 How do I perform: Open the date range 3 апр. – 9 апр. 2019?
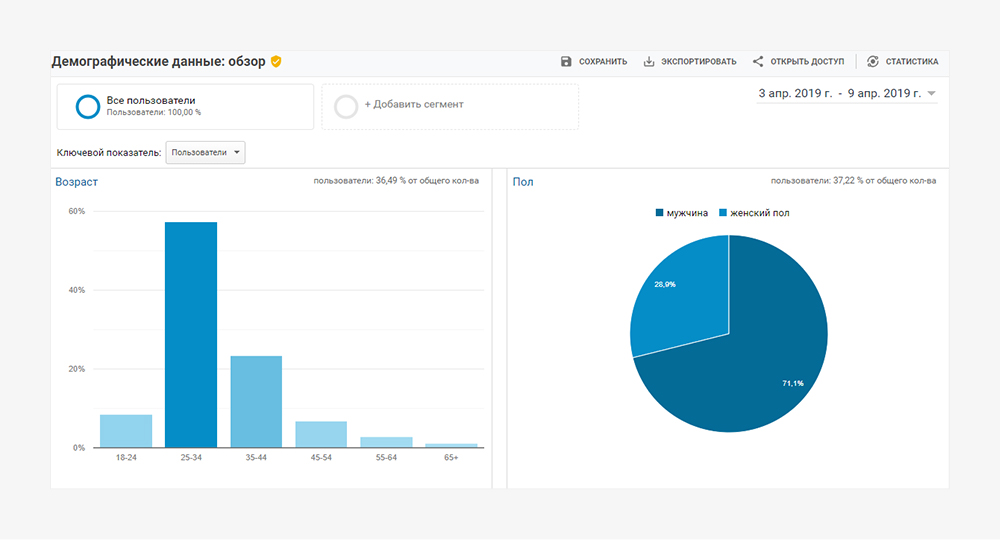839,94
